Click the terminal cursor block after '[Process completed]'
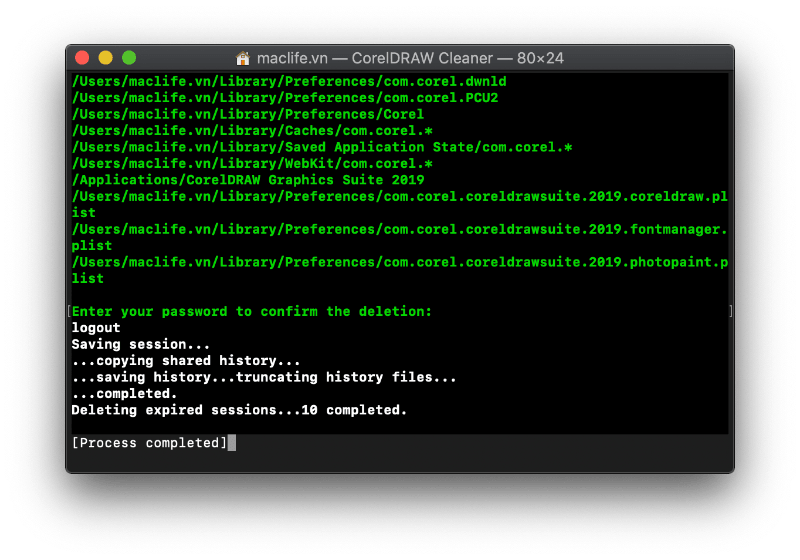Viewport: 800px width, 560px height. (x=232, y=443)
